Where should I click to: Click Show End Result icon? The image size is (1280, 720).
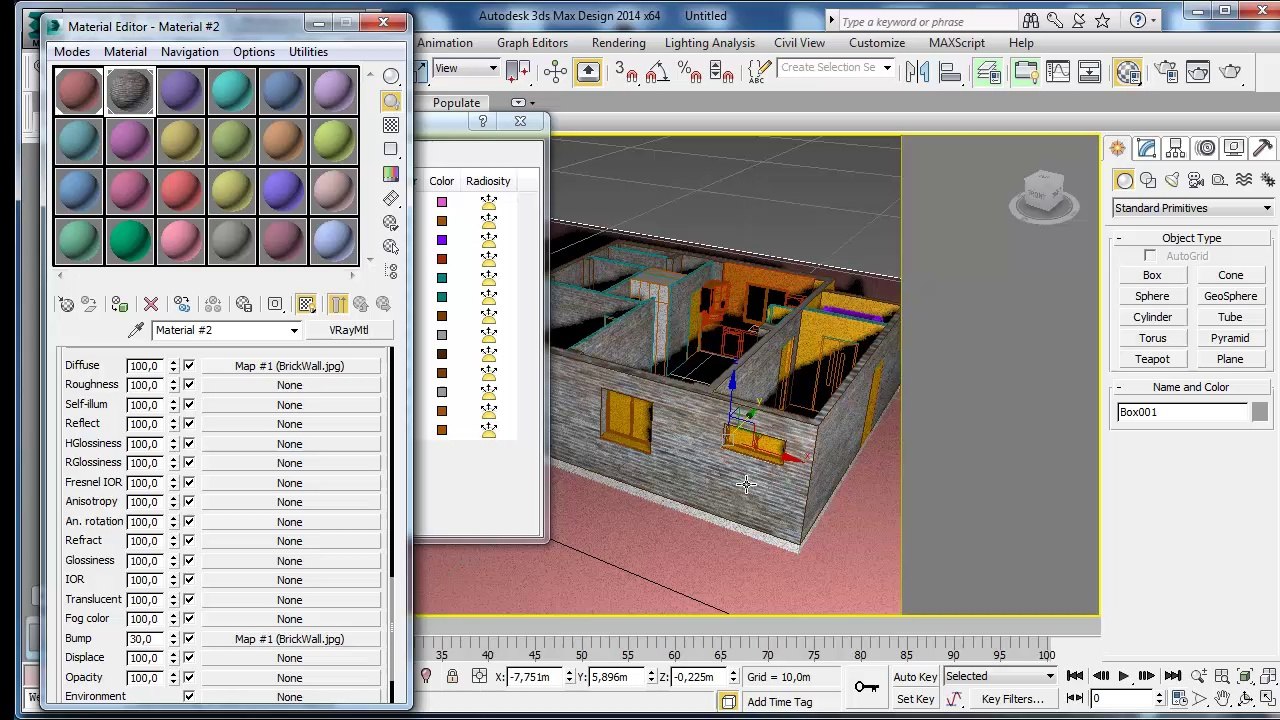(x=337, y=304)
